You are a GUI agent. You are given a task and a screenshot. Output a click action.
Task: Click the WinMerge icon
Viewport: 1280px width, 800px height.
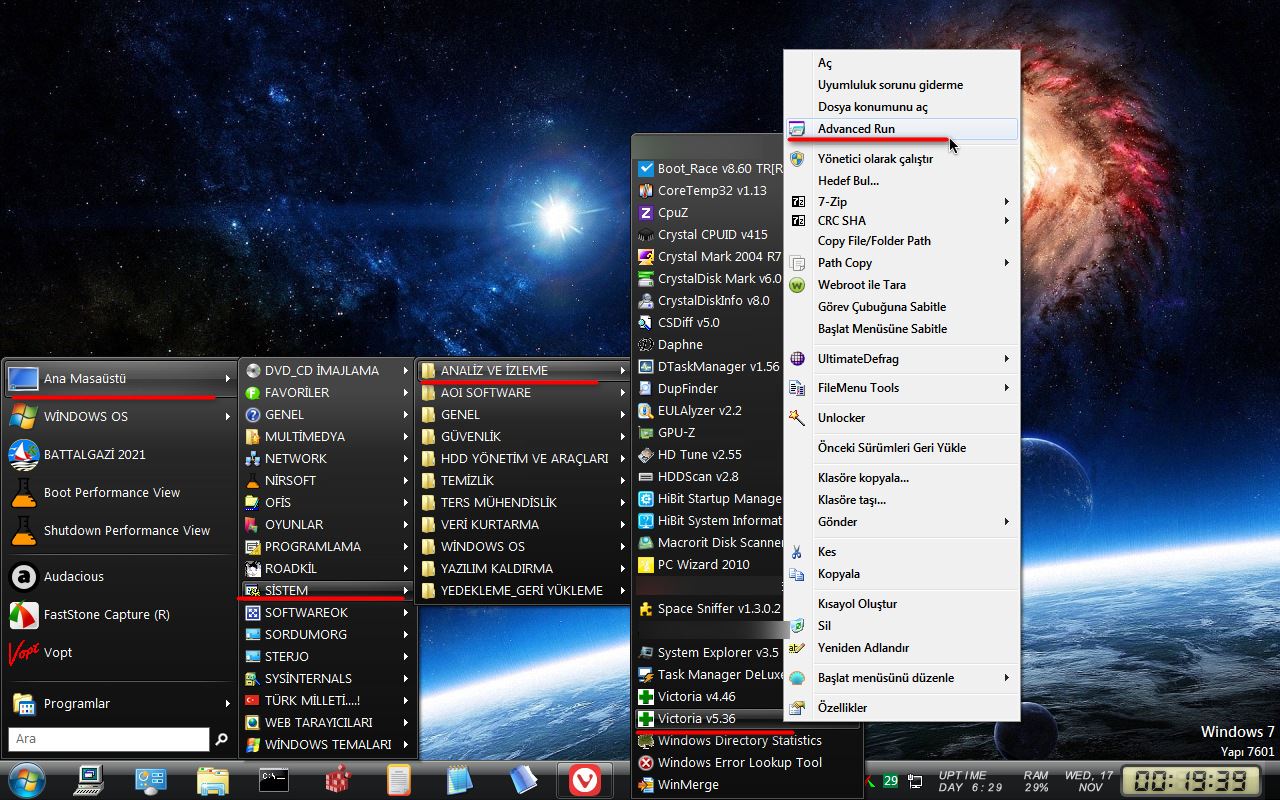pos(646,785)
